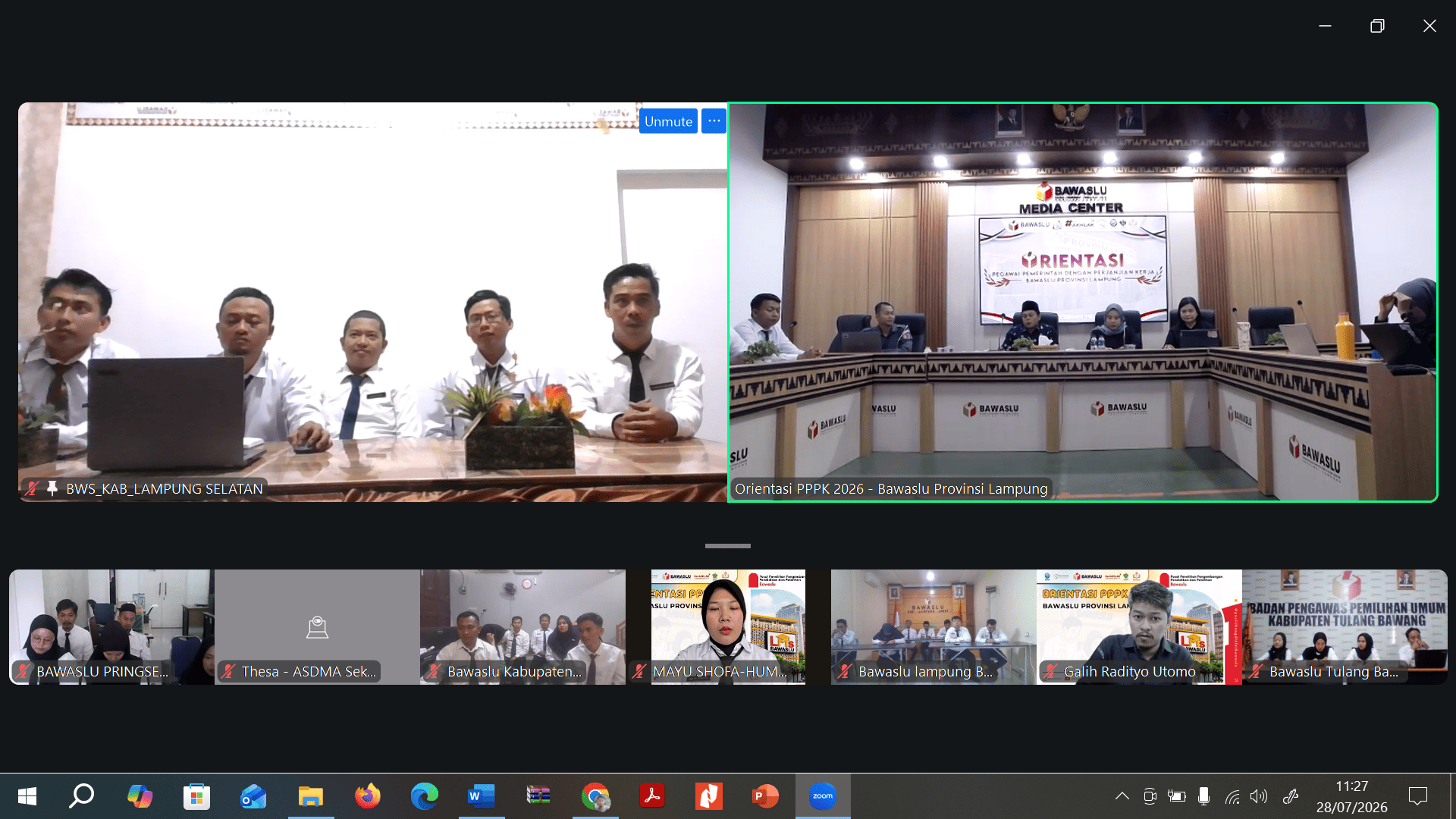Click the Meet Now camera tray icon

coord(1150,796)
